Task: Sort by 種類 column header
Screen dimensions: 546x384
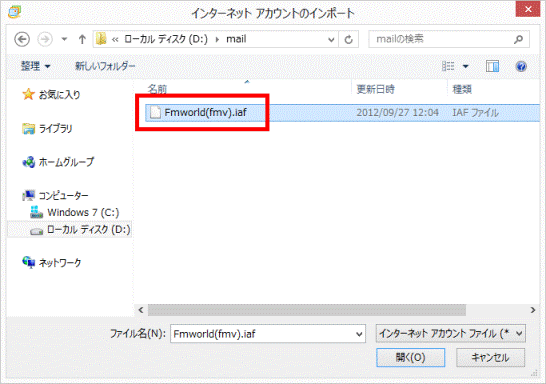Action: (x=462, y=89)
